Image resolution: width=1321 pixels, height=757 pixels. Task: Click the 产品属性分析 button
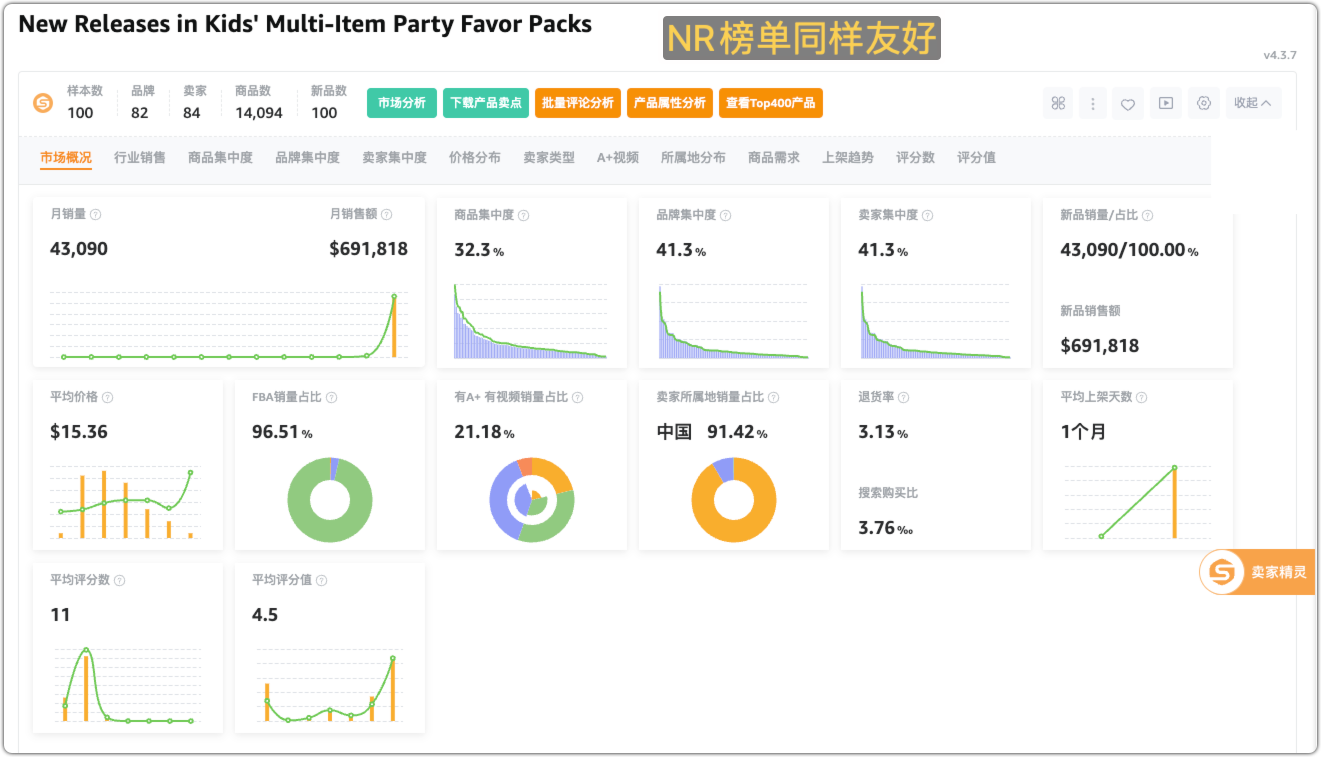coord(670,103)
